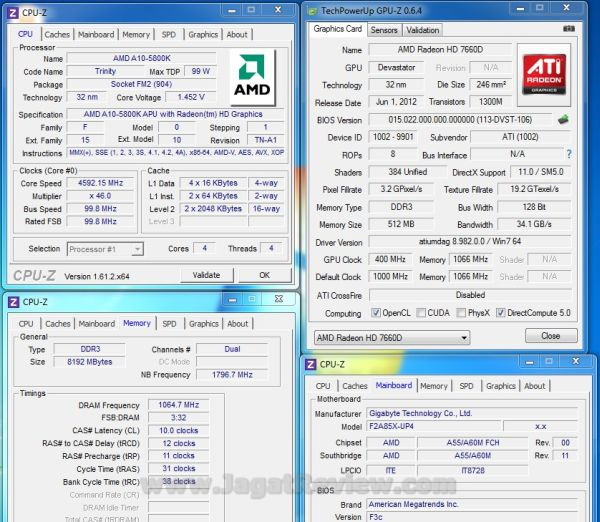Open Caches tab in the top-left CPU-Z window
This screenshot has width=600, height=522.
[x=57, y=34]
